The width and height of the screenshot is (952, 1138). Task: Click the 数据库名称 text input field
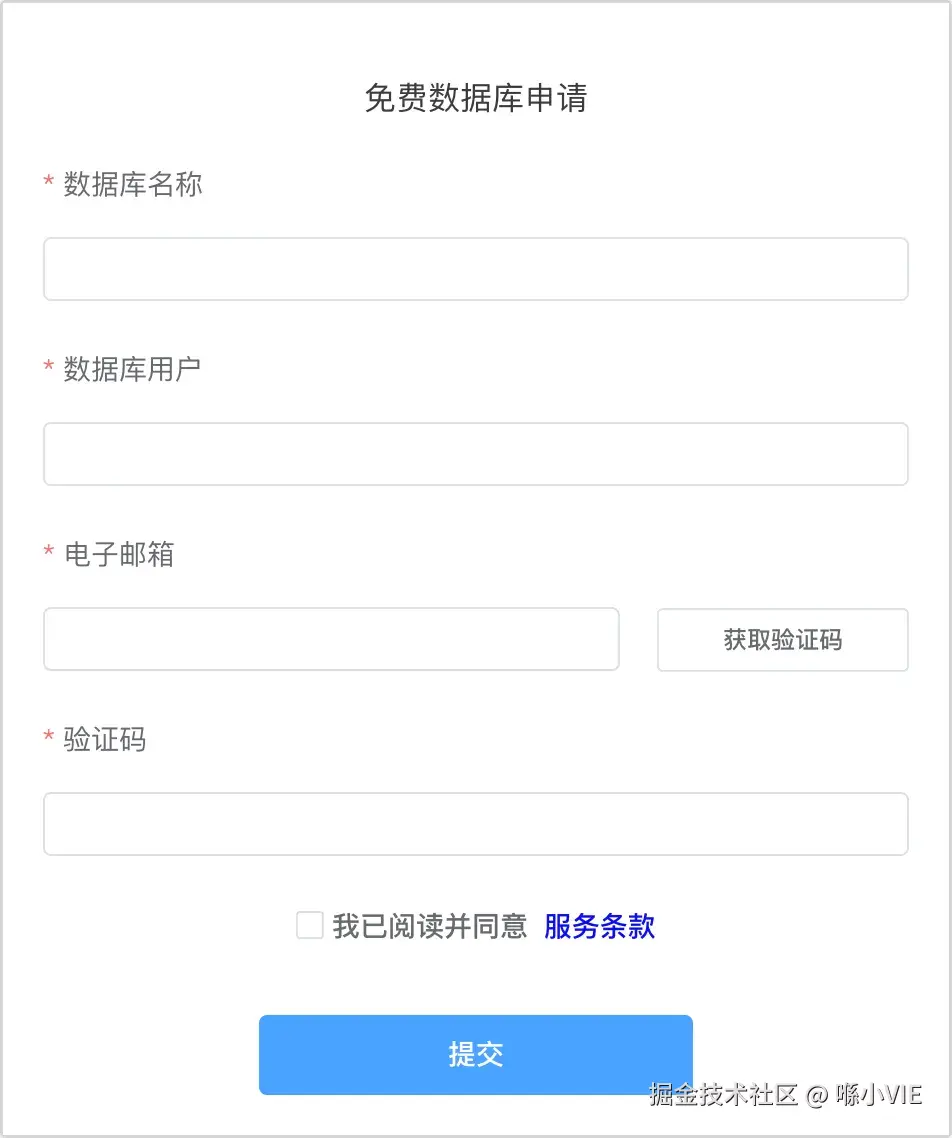pyautogui.click(x=475, y=269)
